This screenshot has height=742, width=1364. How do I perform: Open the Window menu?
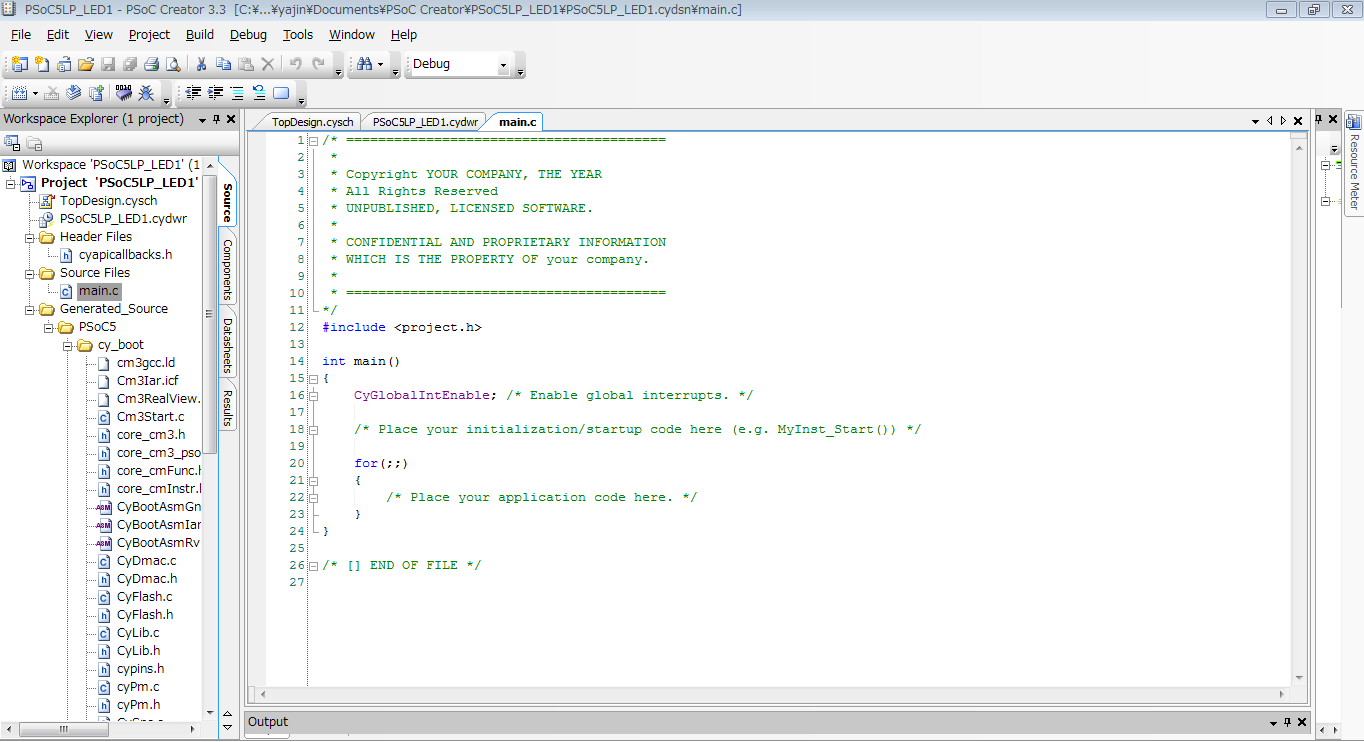[352, 34]
